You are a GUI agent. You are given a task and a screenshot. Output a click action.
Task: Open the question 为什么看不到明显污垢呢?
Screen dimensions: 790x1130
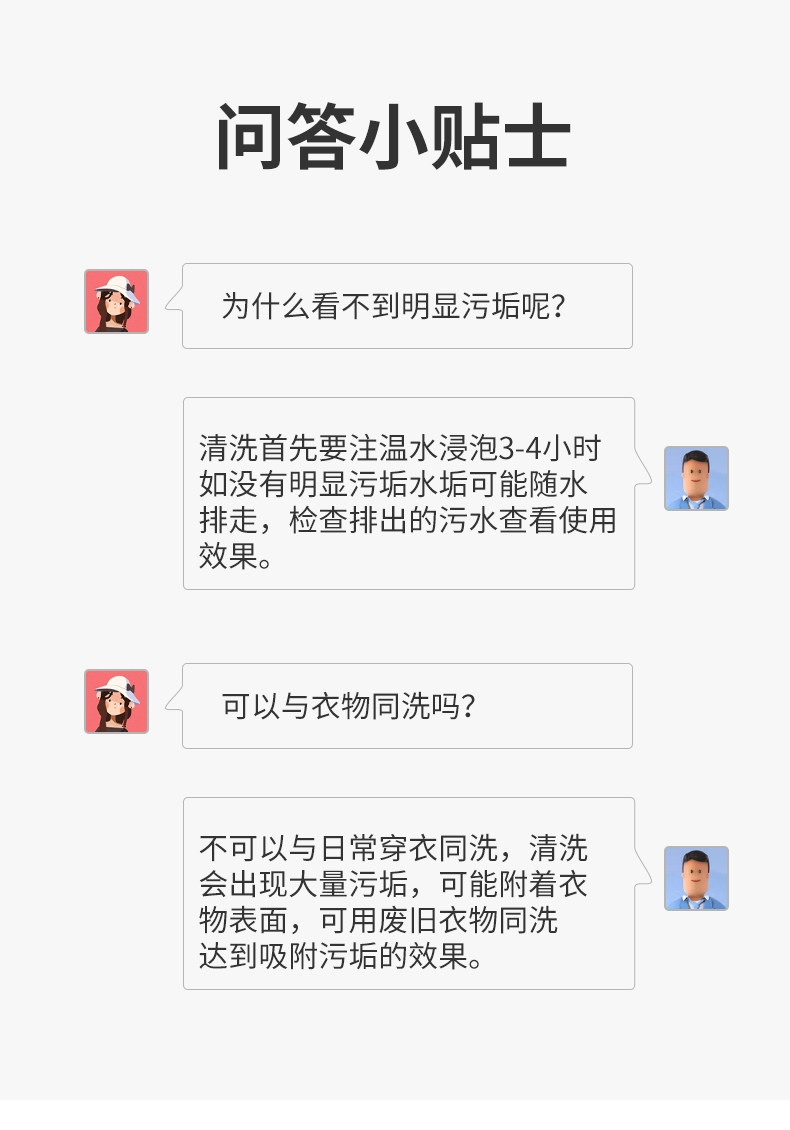tap(395, 306)
